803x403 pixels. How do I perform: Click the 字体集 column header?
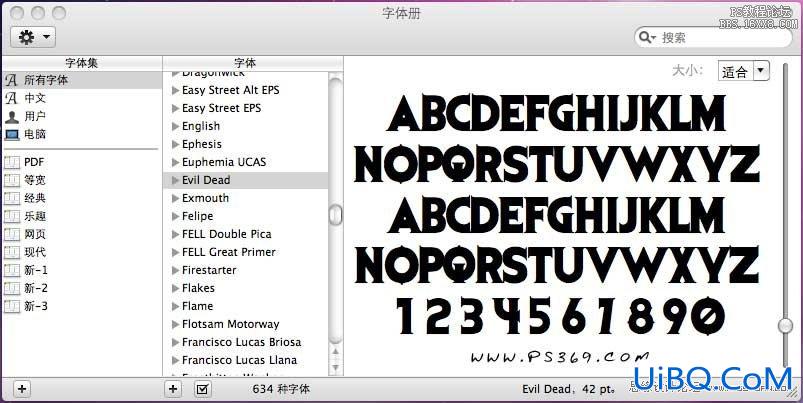pyautogui.click(x=82, y=63)
